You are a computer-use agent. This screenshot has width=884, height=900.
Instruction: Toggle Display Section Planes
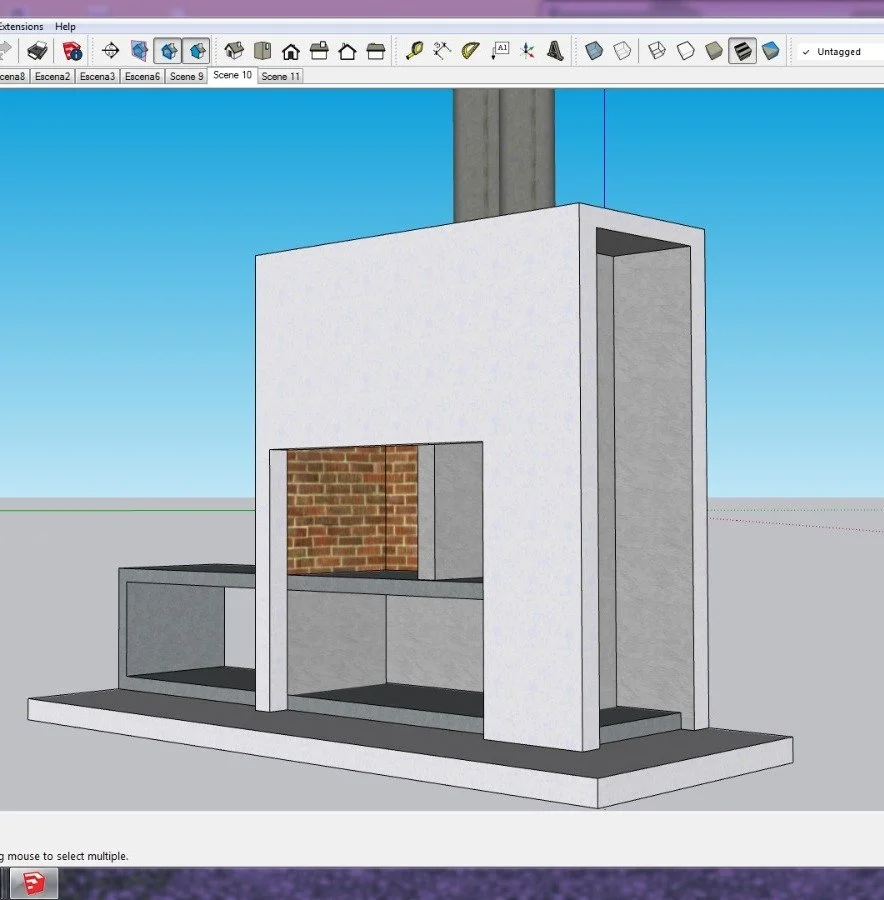coord(139,51)
